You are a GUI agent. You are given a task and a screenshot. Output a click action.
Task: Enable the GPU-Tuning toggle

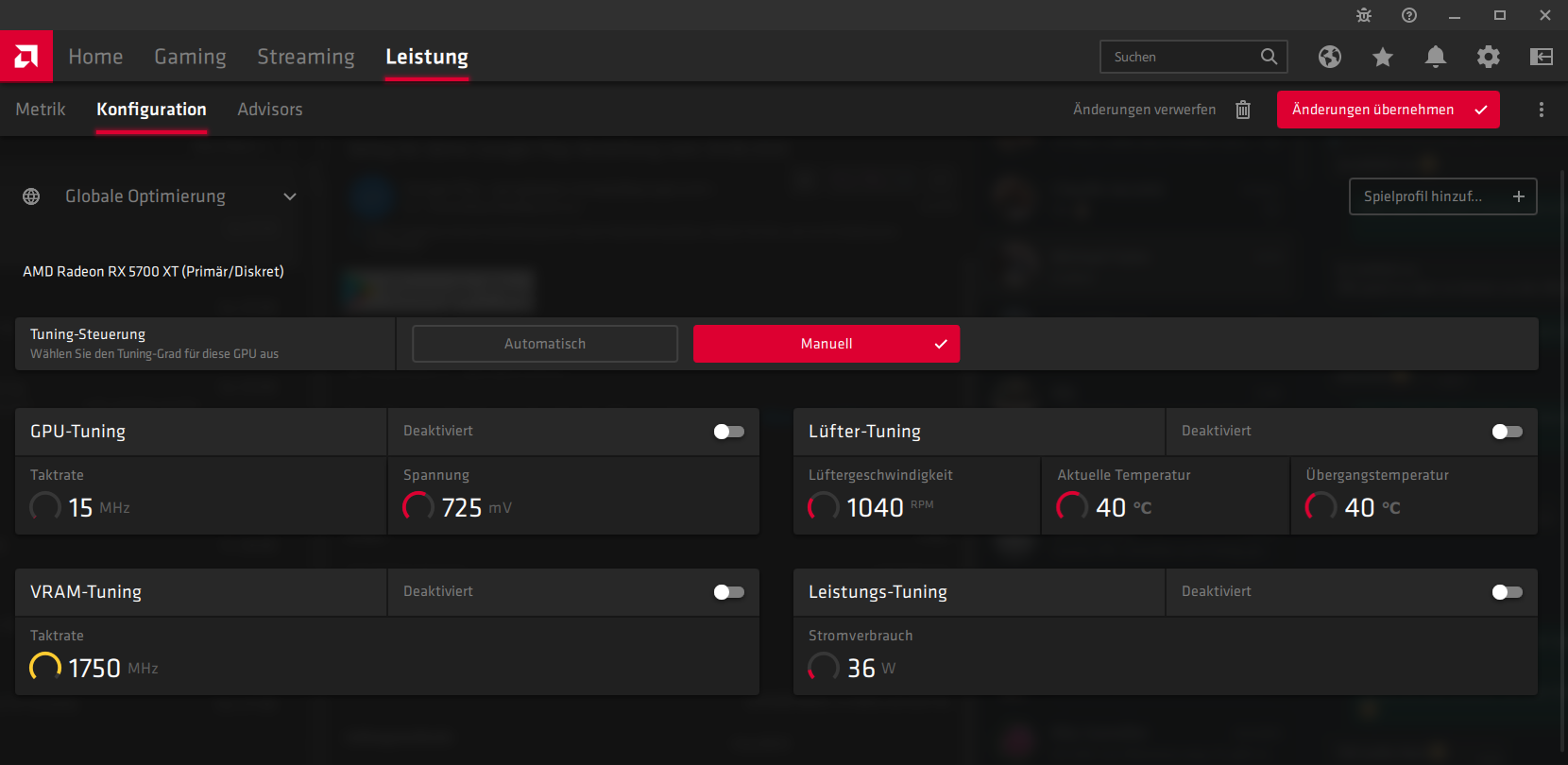pos(729,432)
